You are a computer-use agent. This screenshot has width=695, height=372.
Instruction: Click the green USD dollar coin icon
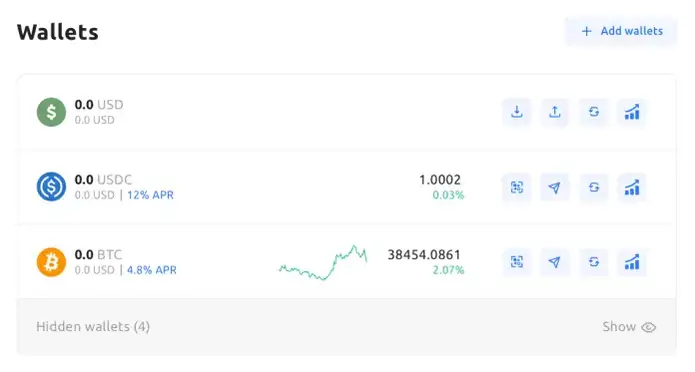pos(51,112)
